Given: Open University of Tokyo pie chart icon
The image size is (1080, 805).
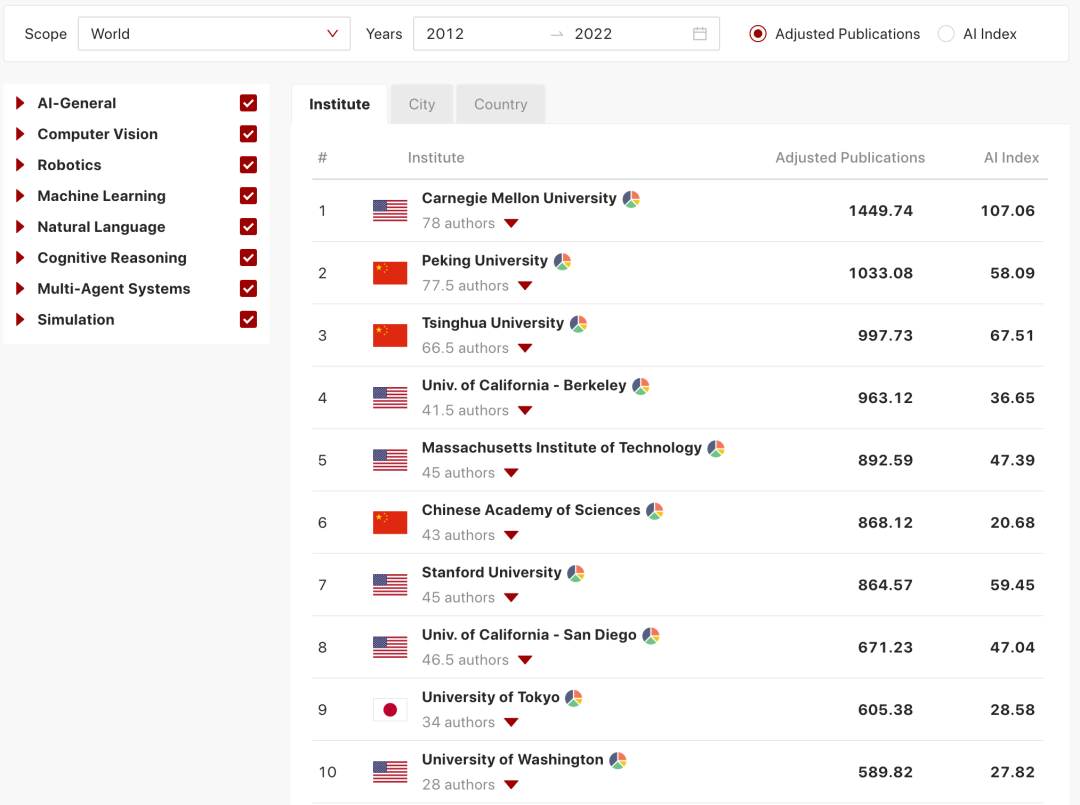Looking at the screenshot, I should point(574,698).
